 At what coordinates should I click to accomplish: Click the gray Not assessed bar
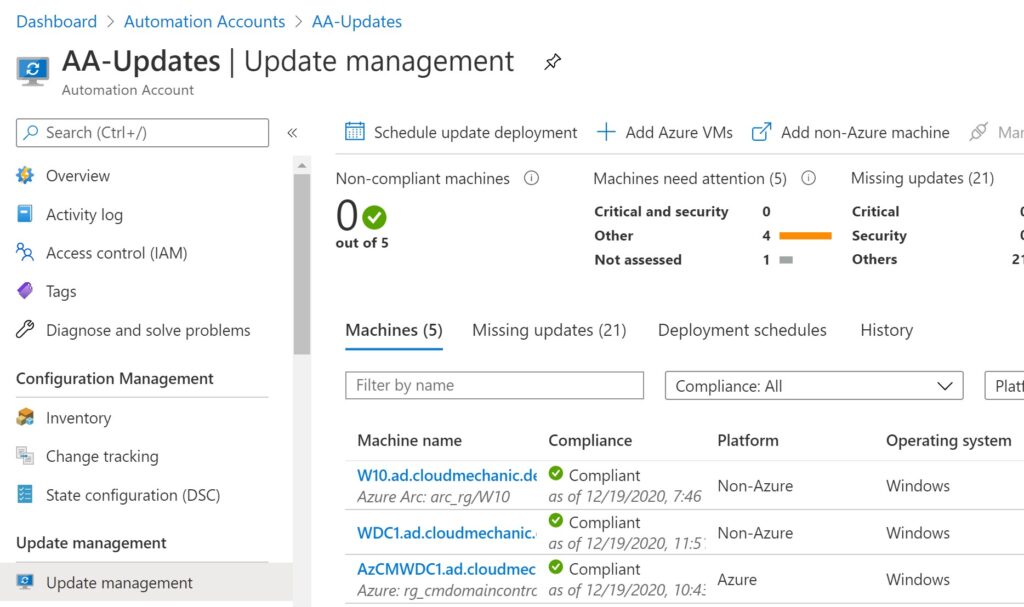point(786,259)
